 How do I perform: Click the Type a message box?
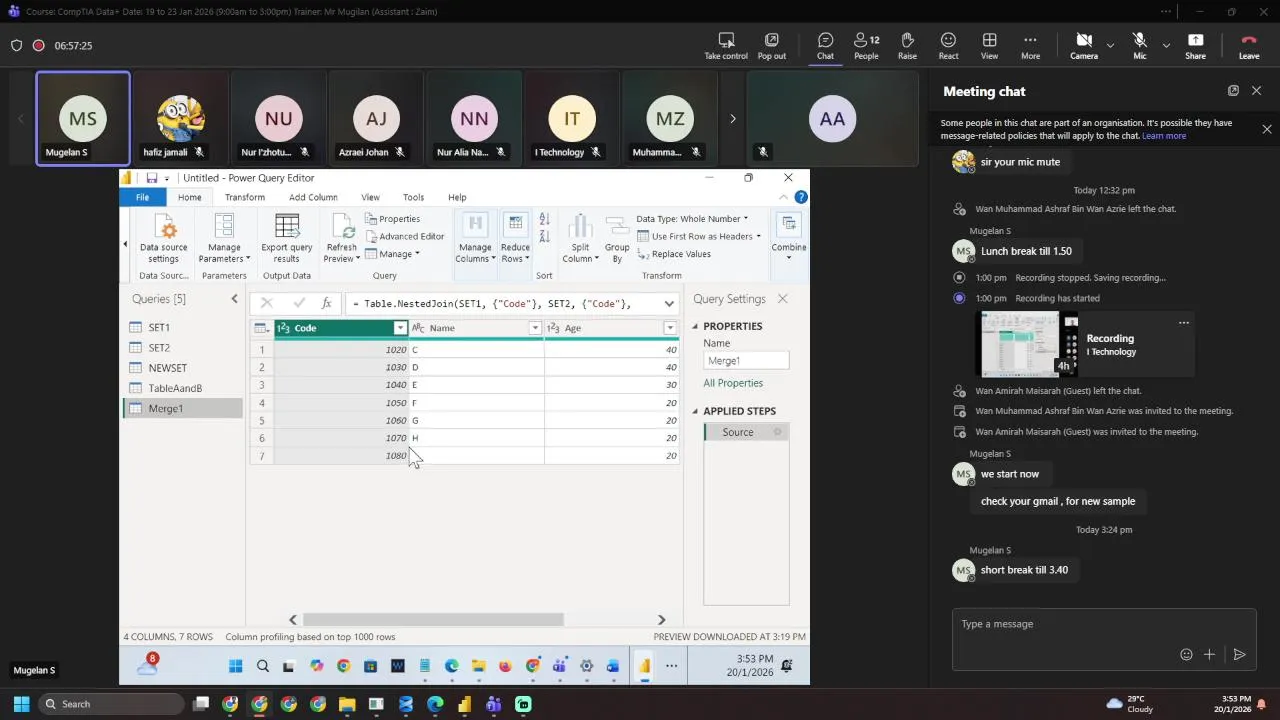pos(1104,624)
